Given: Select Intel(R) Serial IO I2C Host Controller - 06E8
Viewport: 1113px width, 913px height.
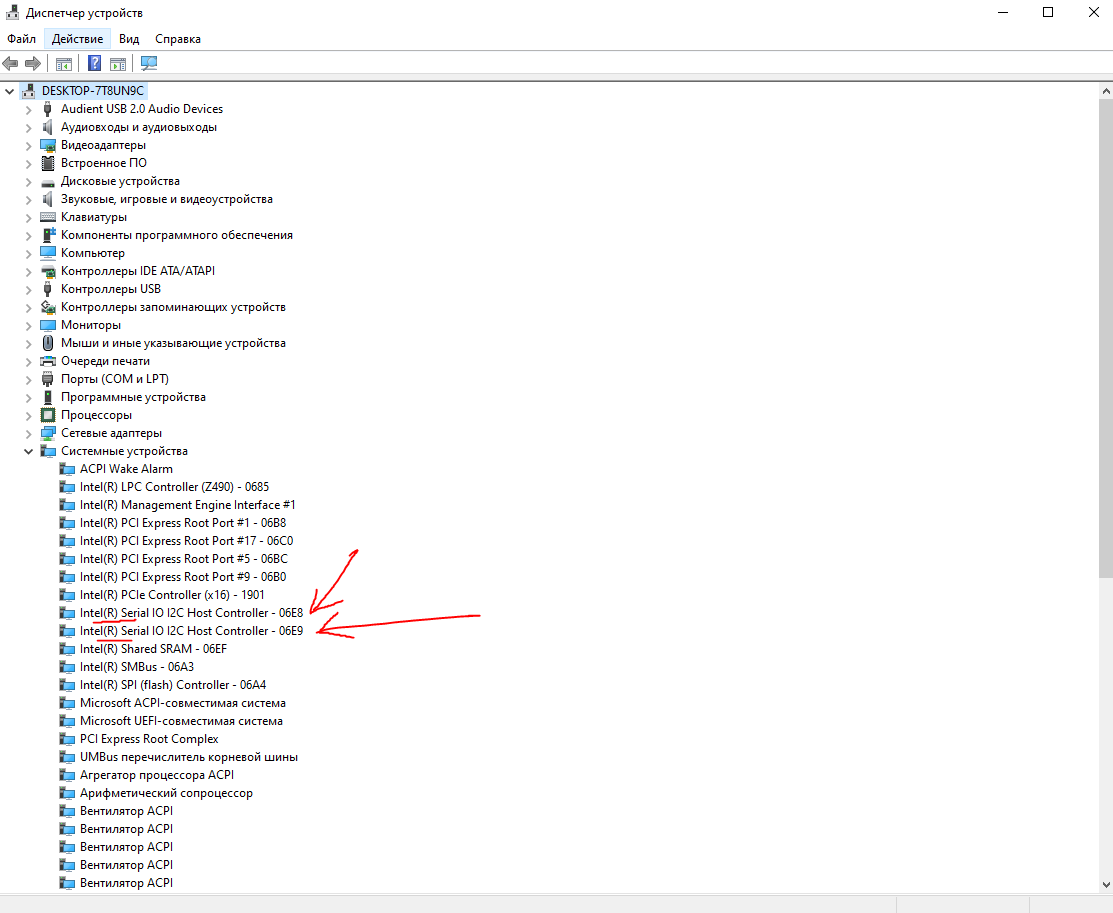Looking at the screenshot, I should tap(191, 613).
